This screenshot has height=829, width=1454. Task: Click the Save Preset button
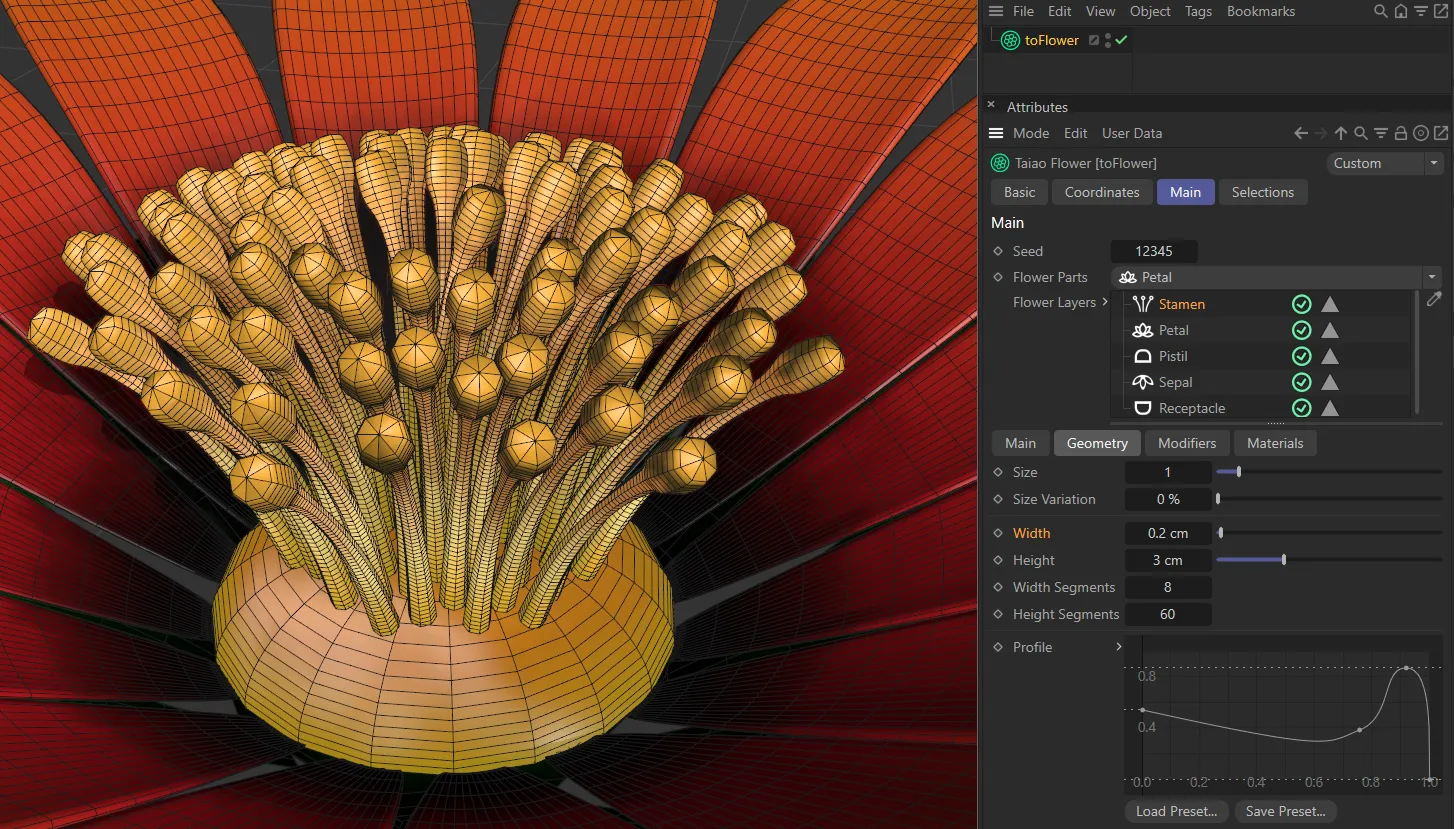(1285, 811)
